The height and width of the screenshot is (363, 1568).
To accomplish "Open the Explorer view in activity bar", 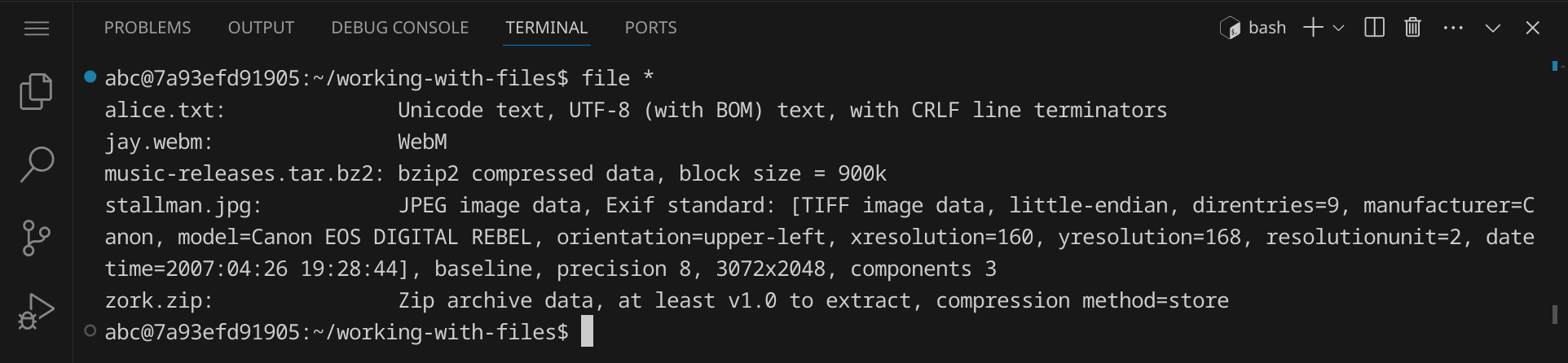I will 37,91.
